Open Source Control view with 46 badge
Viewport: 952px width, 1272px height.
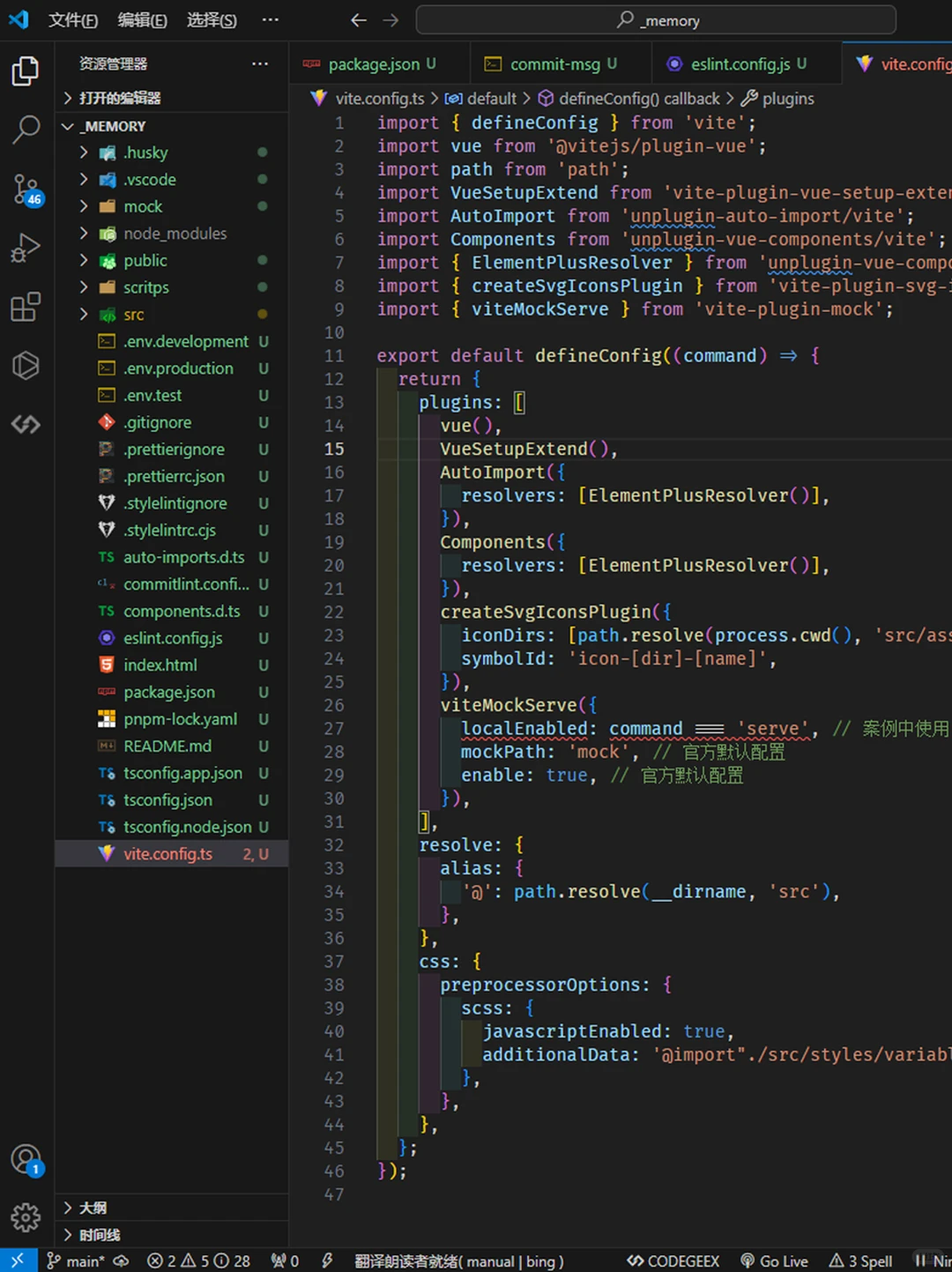point(26,189)
